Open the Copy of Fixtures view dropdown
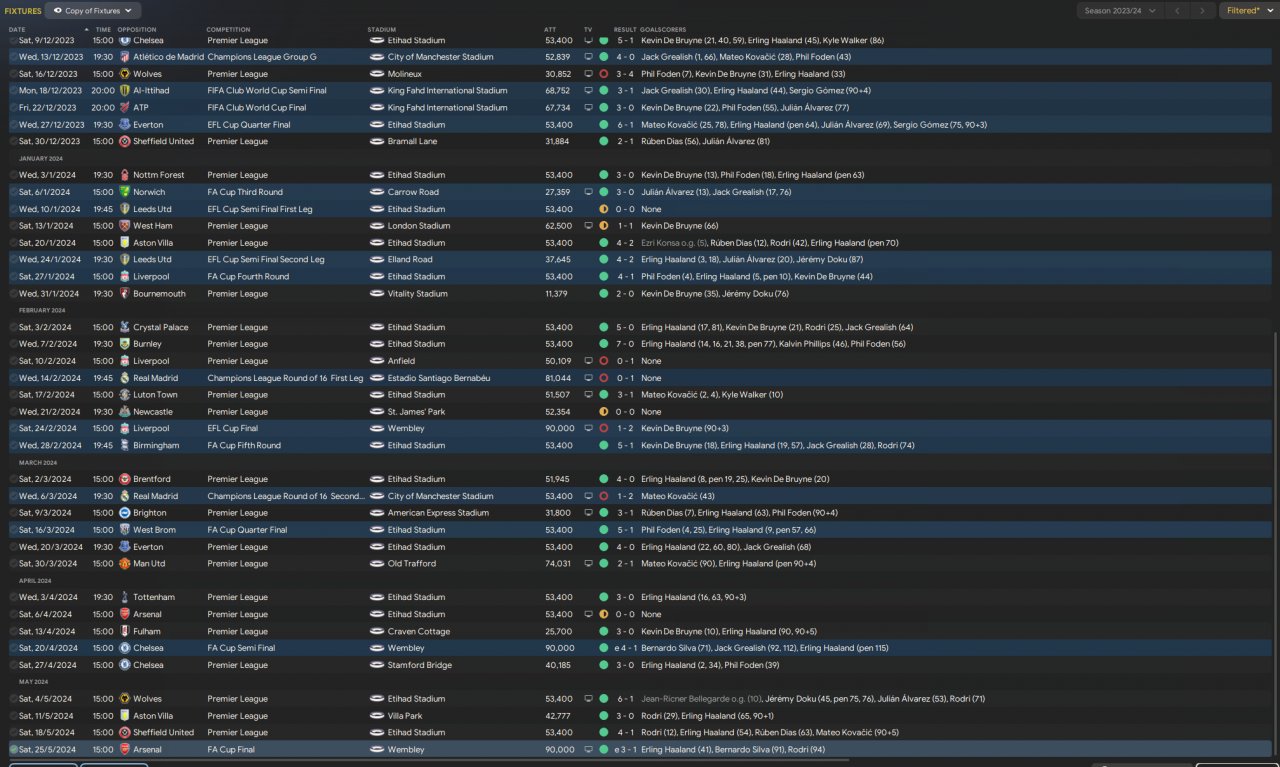 point(91,11)
